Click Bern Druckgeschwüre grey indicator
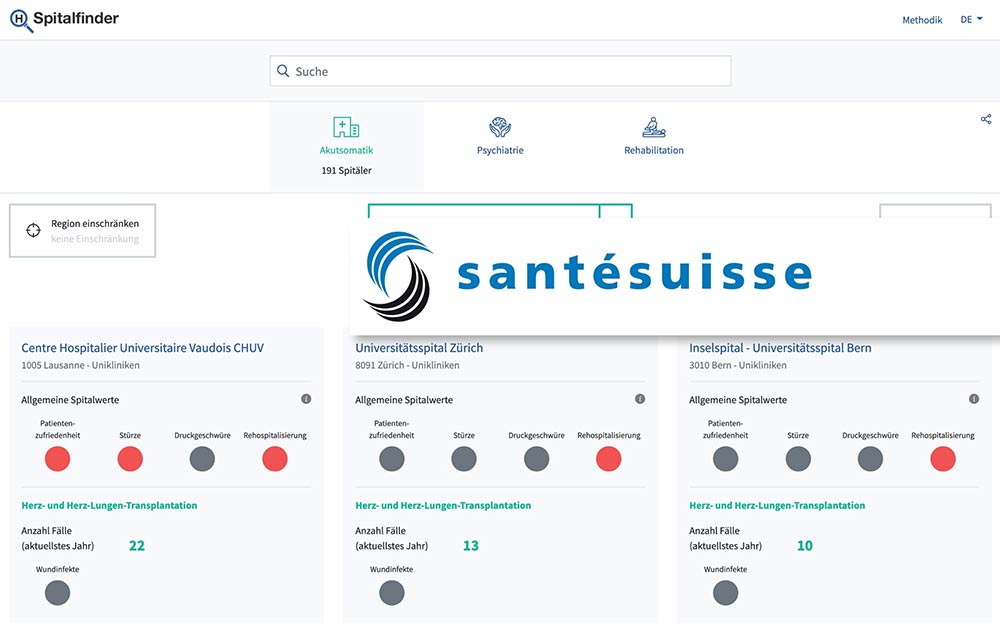 coord(870,459)
